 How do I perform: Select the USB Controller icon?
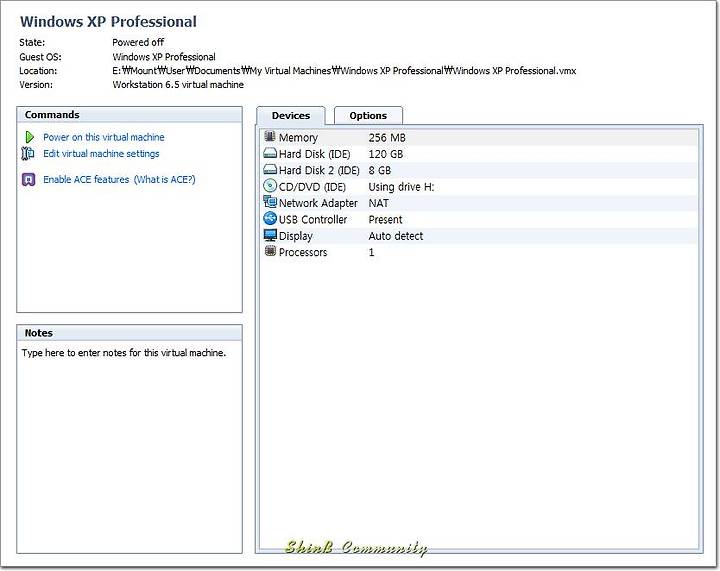(x=270, y=218)
